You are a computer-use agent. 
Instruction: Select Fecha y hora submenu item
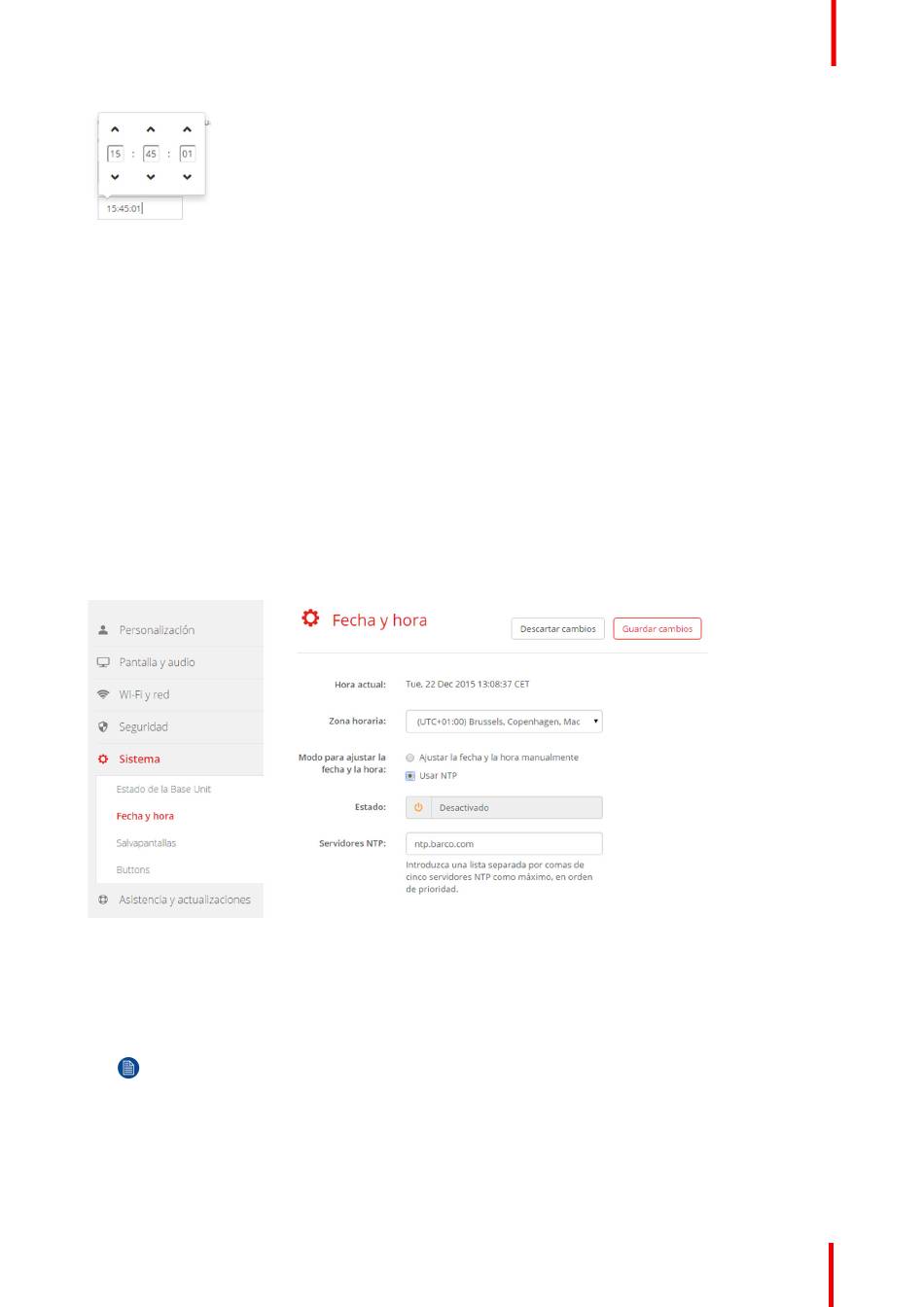pyautogui.click(x=145, y=817)
